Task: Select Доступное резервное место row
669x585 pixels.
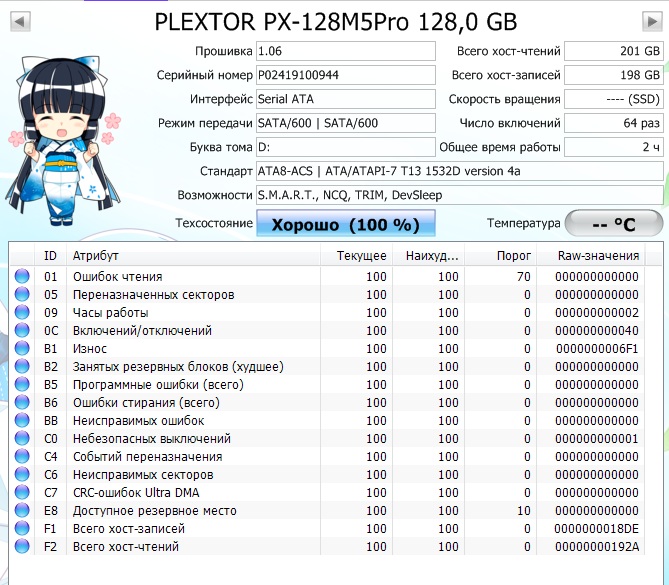Action: [327, 510]
